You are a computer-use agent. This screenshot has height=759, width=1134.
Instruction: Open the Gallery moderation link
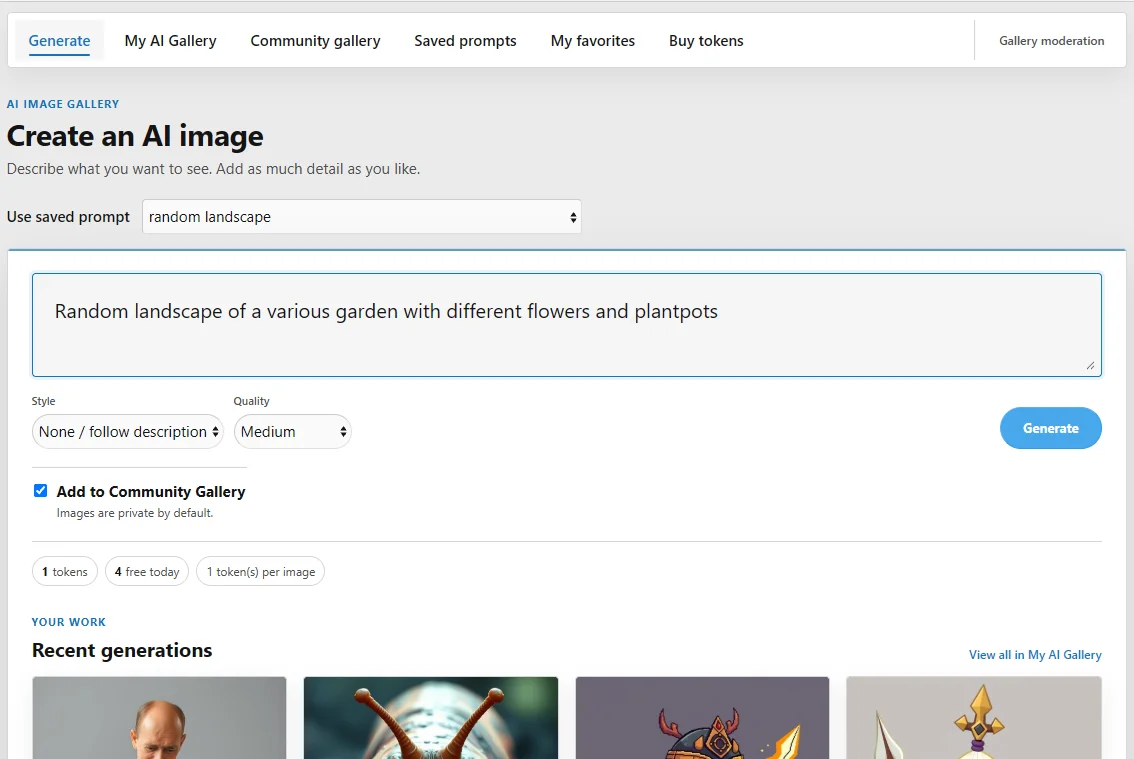(1052, 41)
